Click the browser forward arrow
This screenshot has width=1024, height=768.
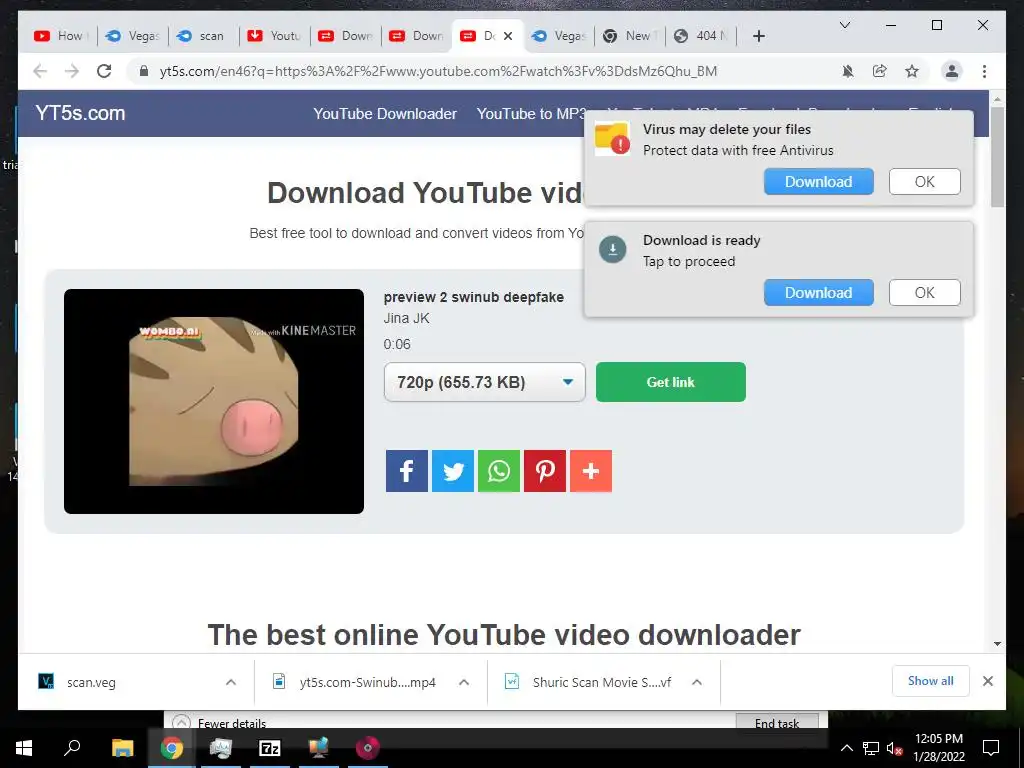72,71
